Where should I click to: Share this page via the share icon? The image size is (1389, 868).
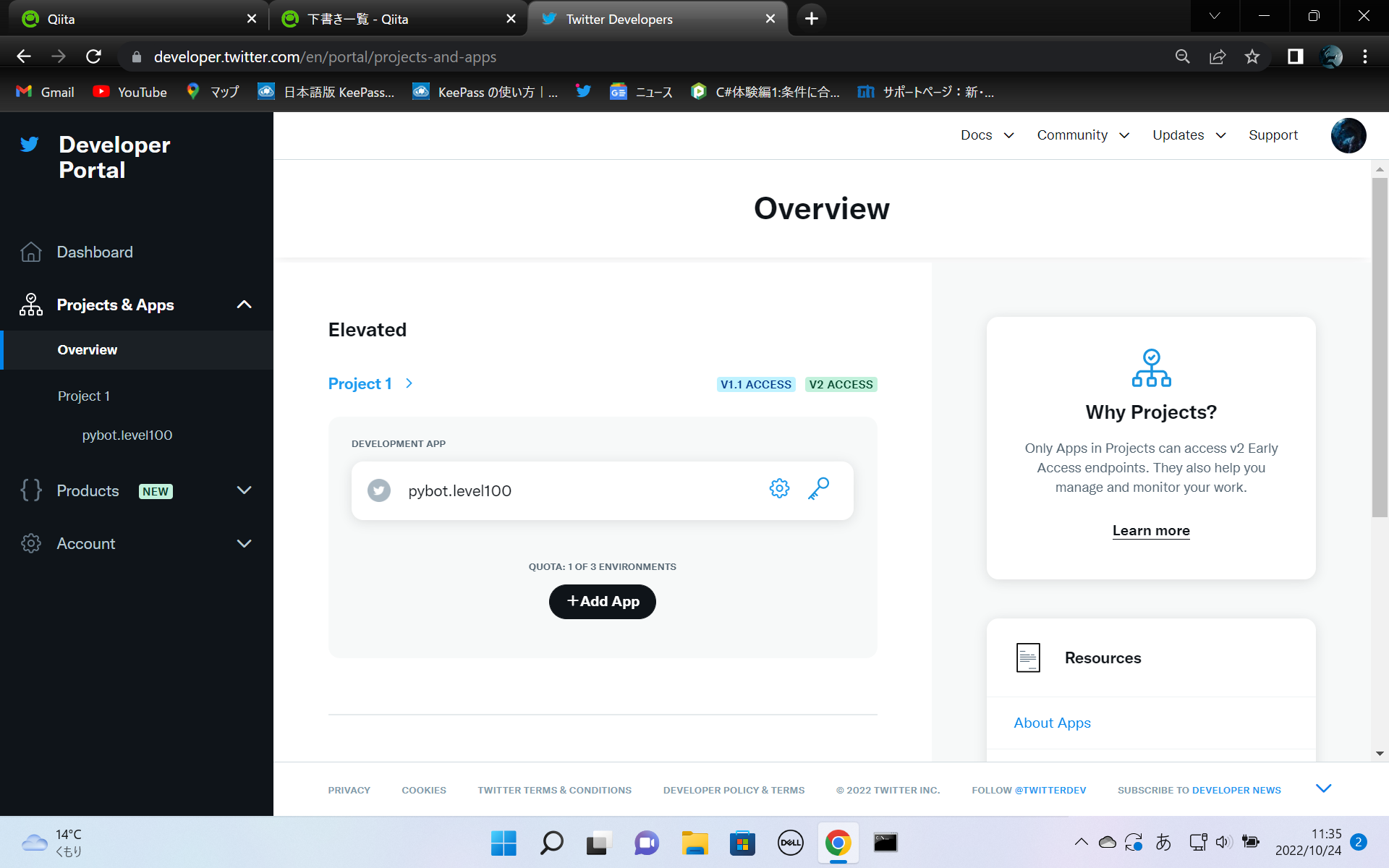coord(1218,56)
